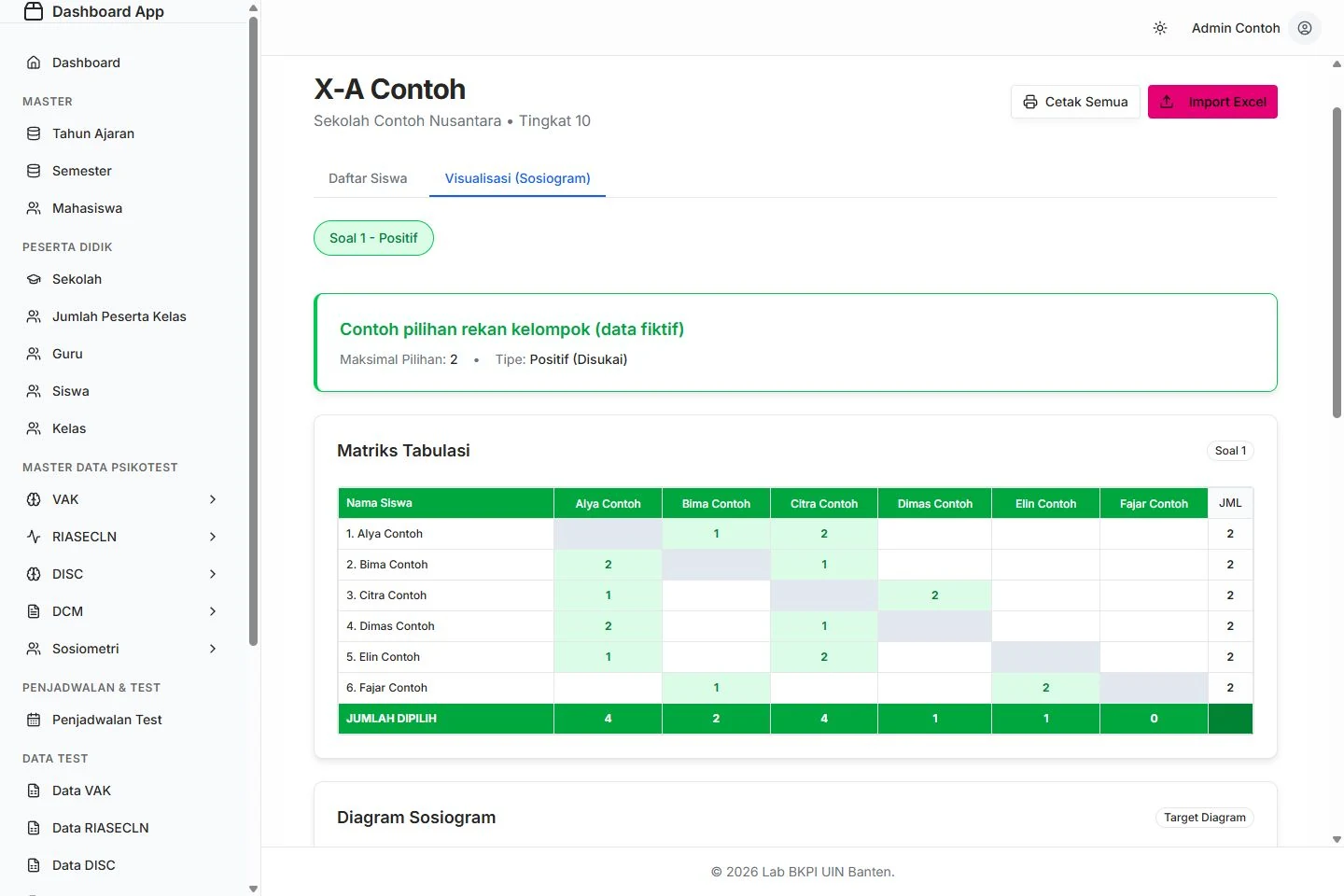Switch to the Daftar Siswa tab
The height and width of the screenshot is (896, 1344).
coord(368,178)
